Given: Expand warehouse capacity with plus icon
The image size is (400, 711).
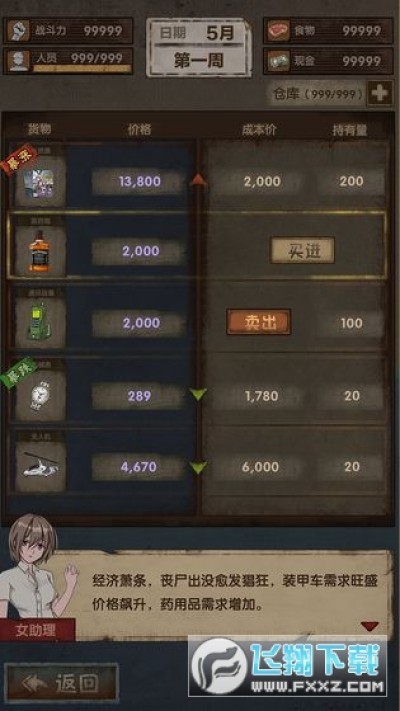Looking at the screenshot, I should (x=379, y=94).
